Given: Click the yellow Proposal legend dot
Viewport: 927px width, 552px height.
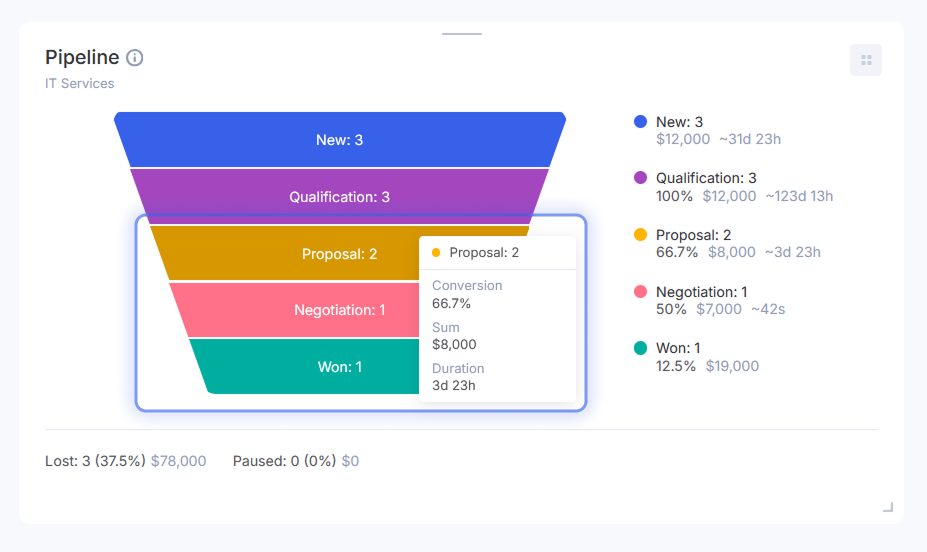Looking at the screenshot, I should point(641,235).
